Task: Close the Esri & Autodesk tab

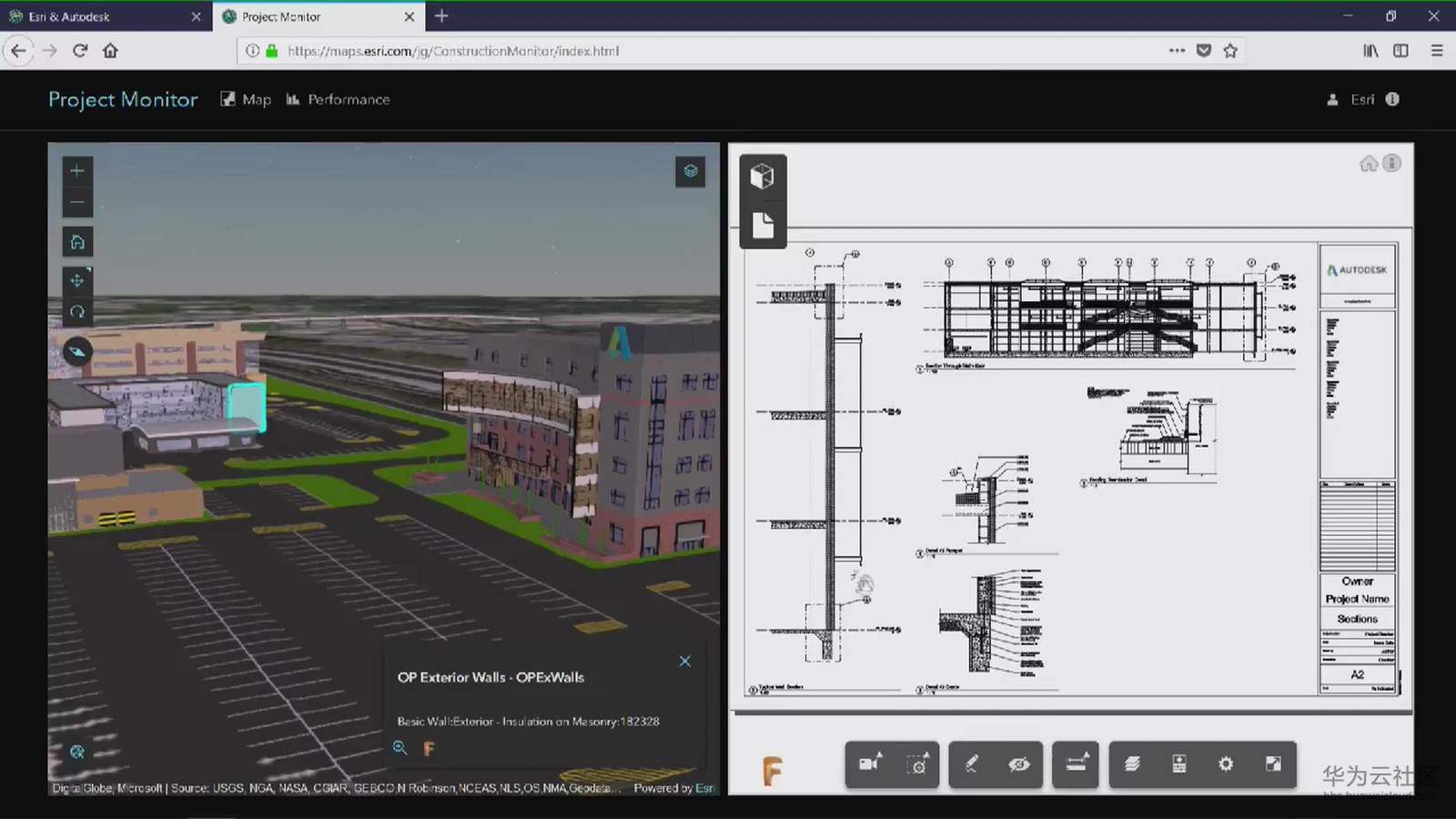Action: click(x=196, y=16)
